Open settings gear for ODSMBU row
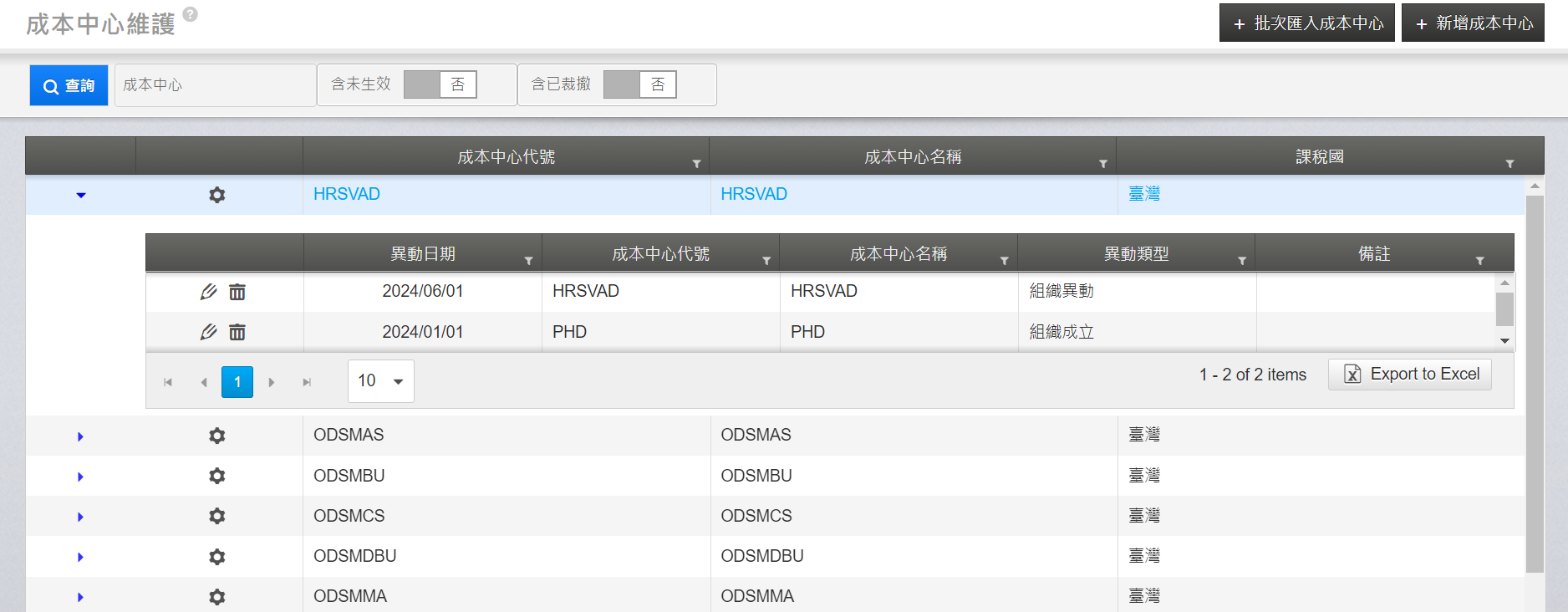This screenshot has height=612, width=1568. click(x=217, y=476)
